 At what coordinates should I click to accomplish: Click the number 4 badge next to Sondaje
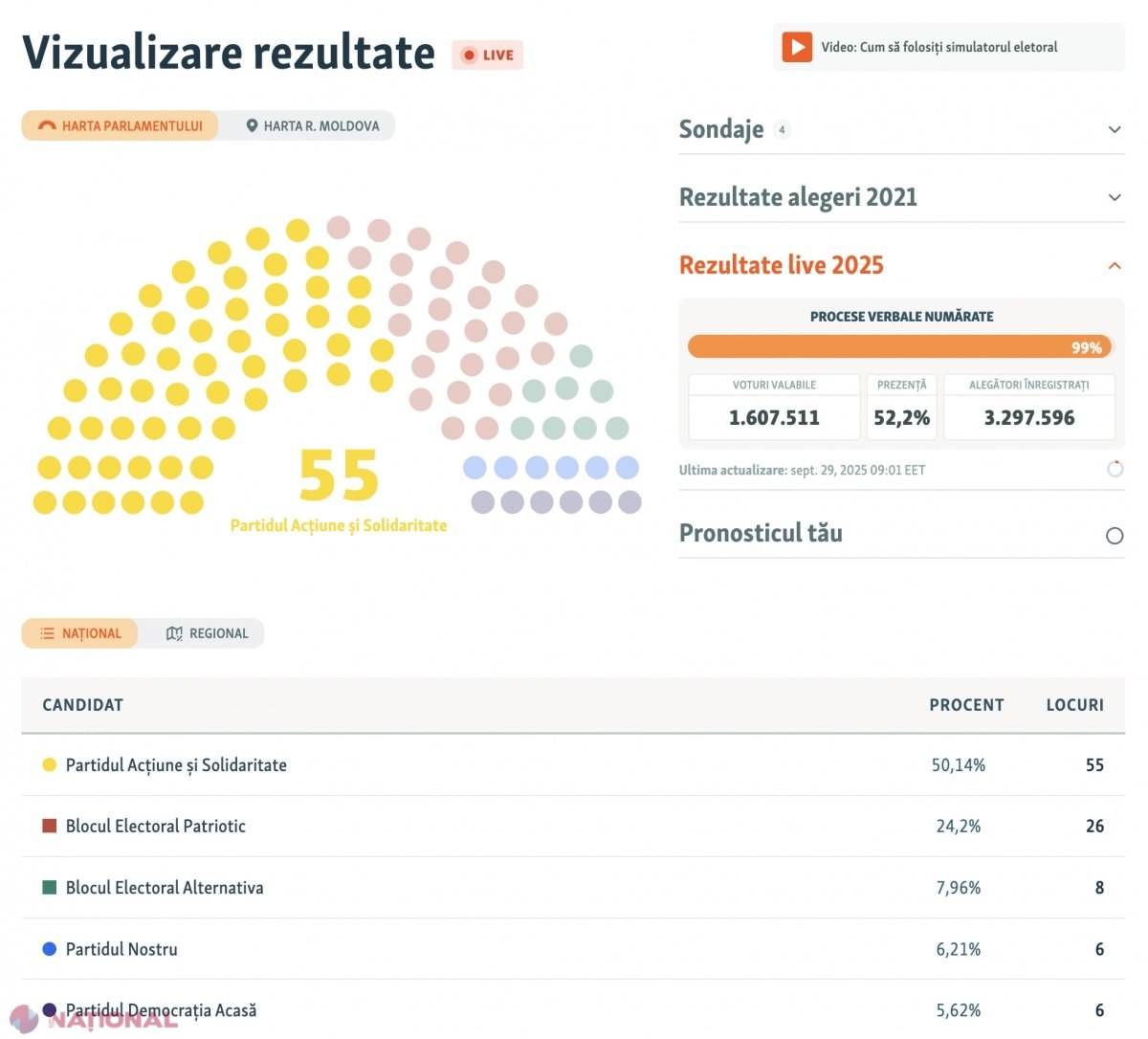pyautogui.click(x=782, y=129)
